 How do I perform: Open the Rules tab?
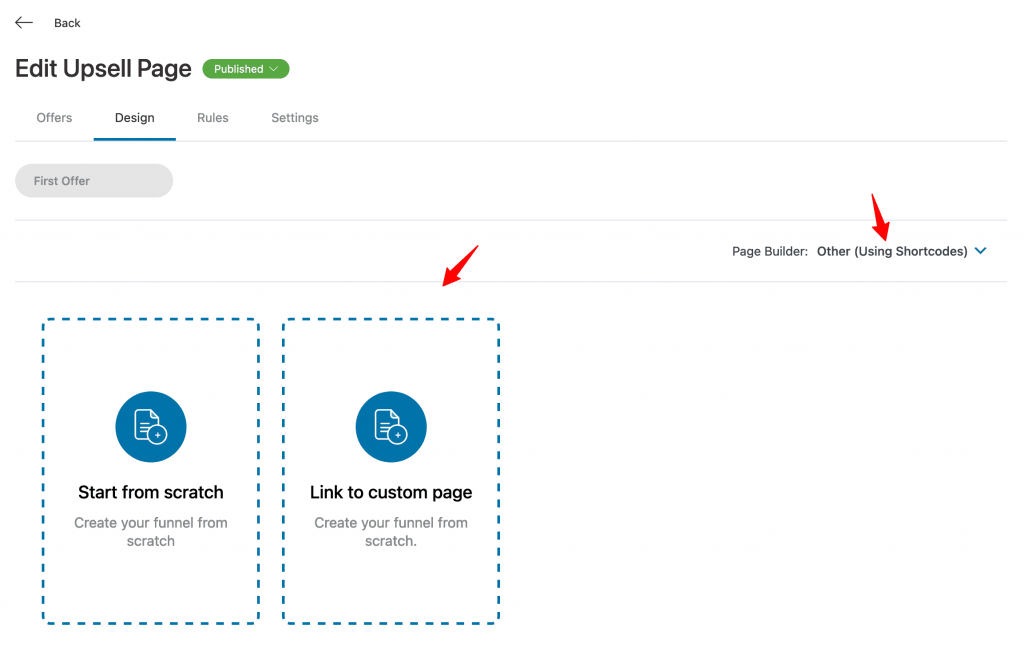[213, 118]
